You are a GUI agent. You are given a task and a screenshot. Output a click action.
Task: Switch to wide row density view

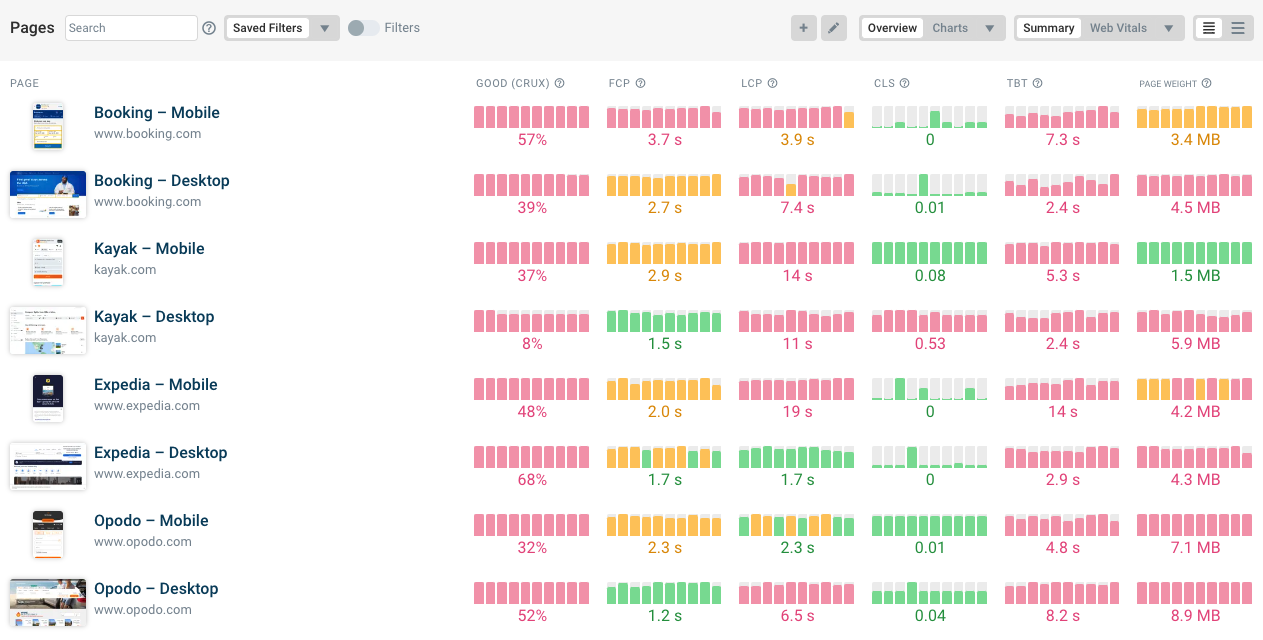pos(1238,28)
